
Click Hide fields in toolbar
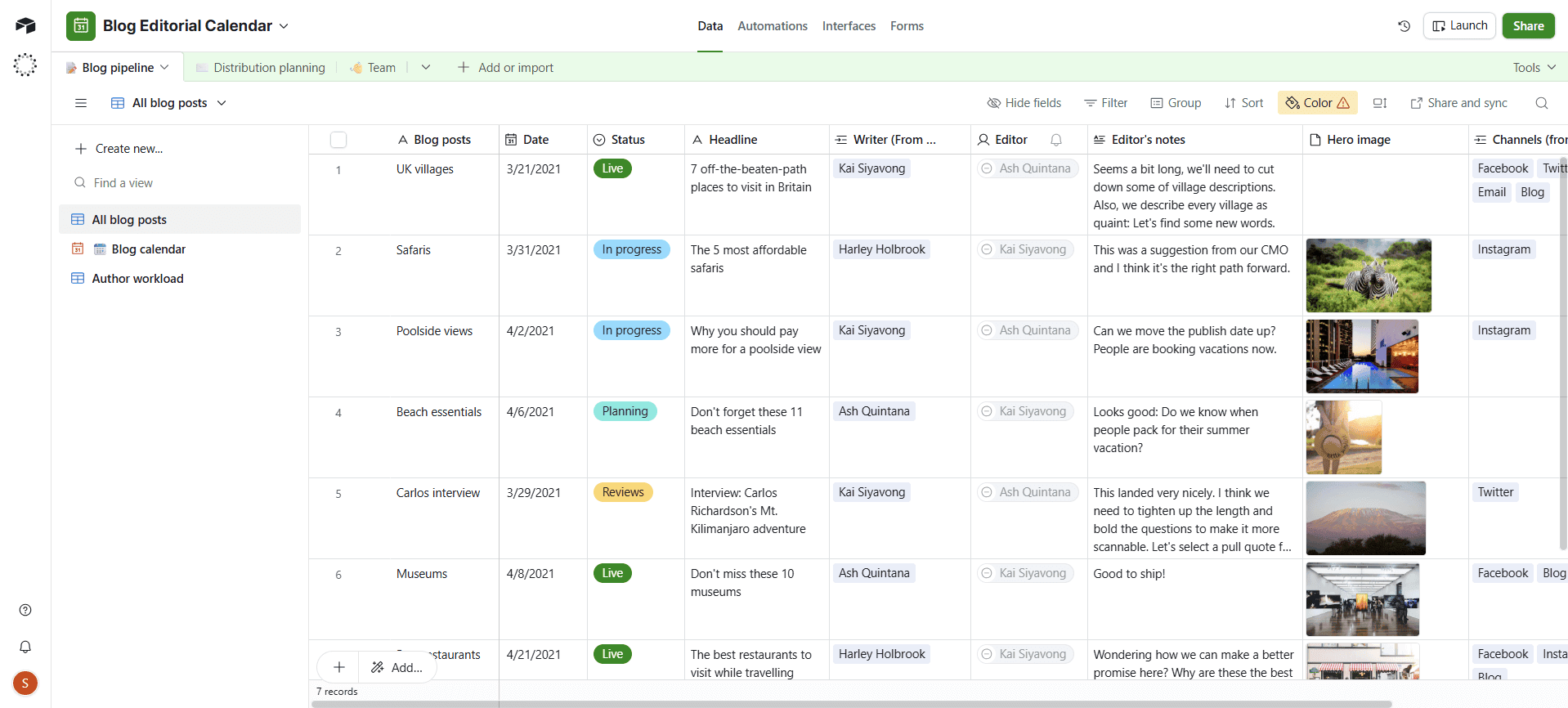click(x=1024, y=103)
